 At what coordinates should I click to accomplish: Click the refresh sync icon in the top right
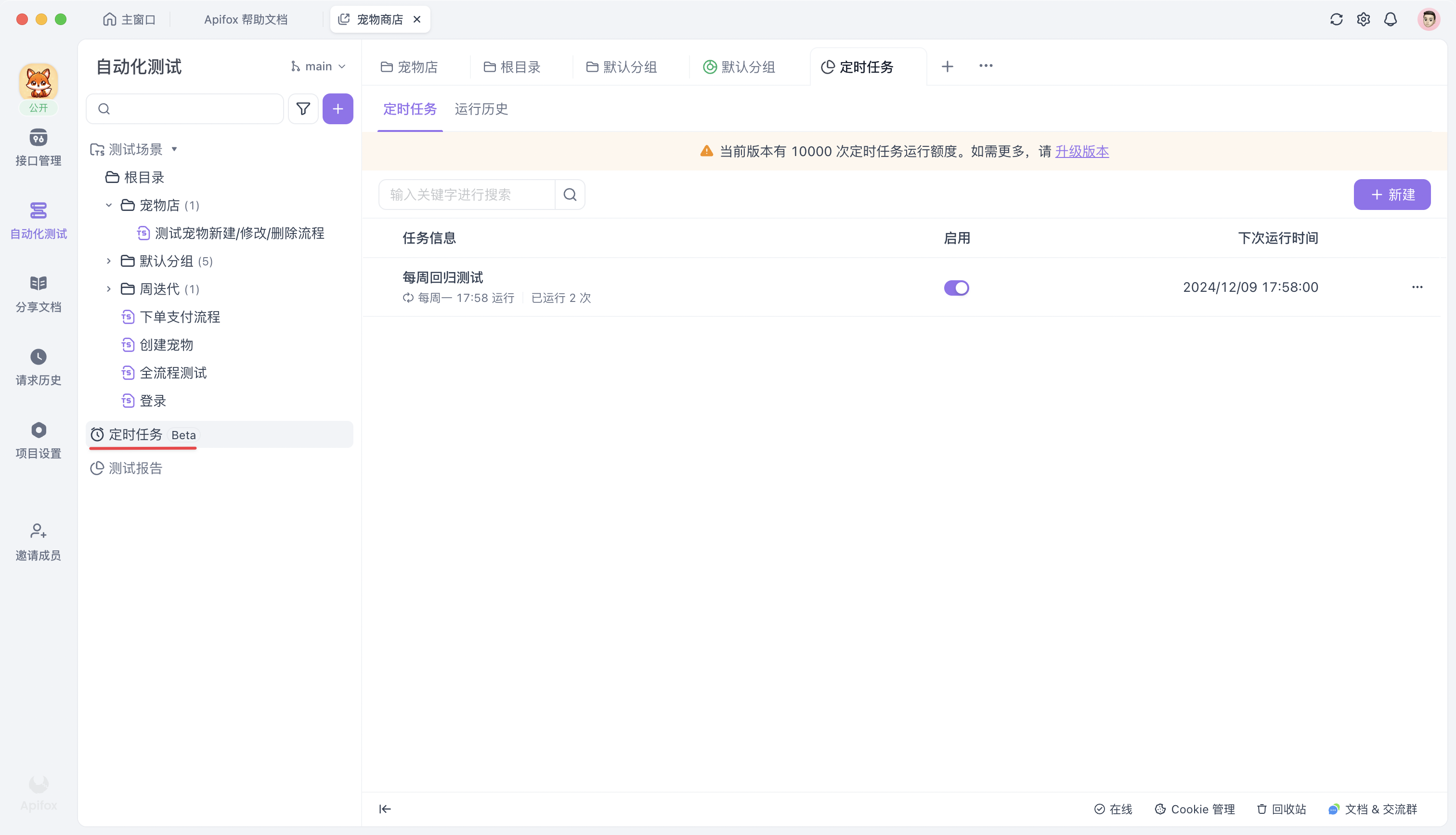1336,19
